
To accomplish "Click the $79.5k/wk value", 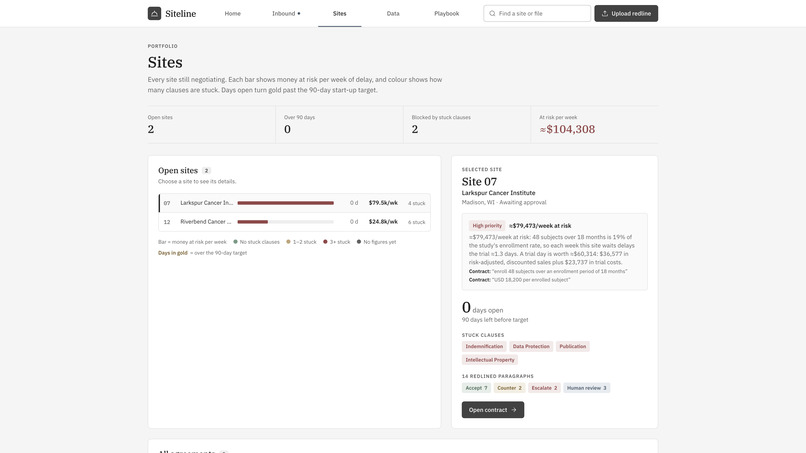I will (383, 203).
